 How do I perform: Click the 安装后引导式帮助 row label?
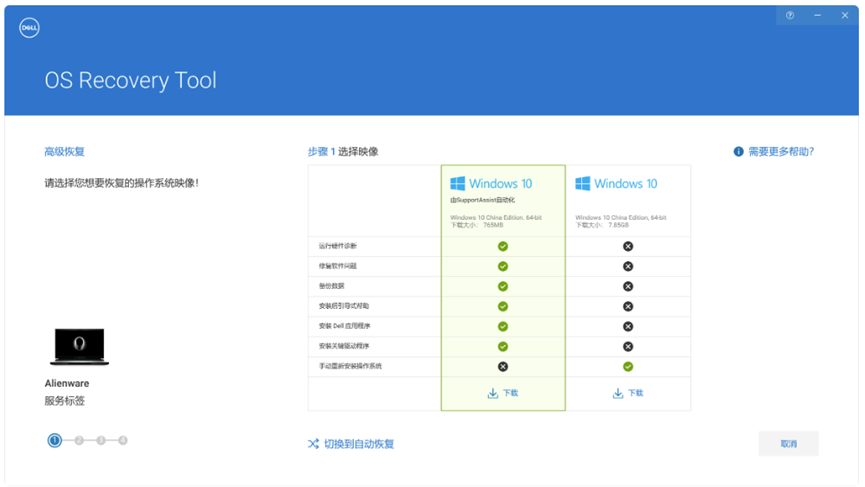pyautogui.click(x=344, y=306)
